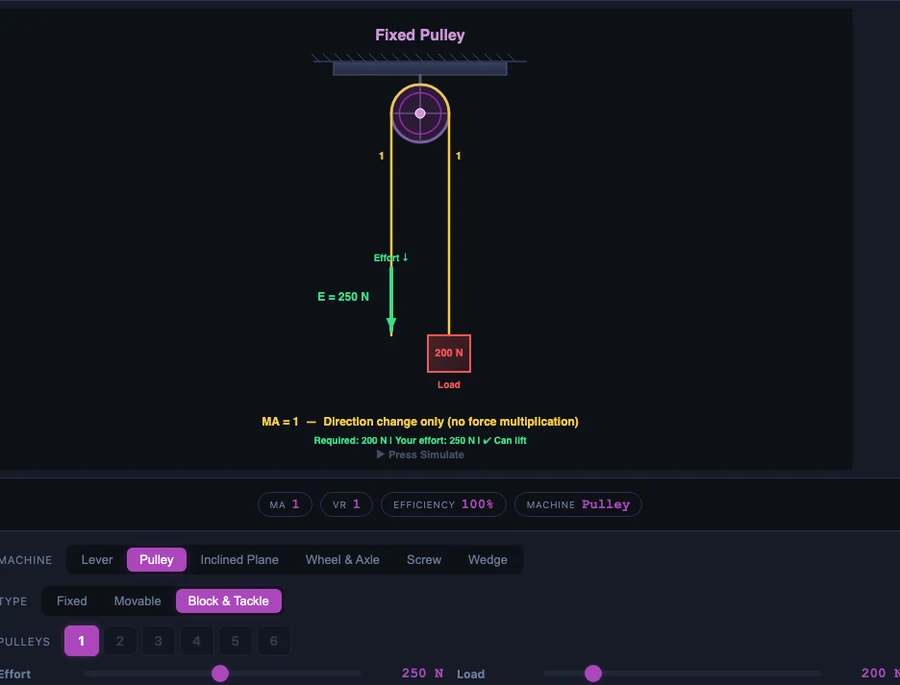The width and height of the screenshot is (900, 685).
Task: Click the Effort slider handle
Action: click(220, 674)
